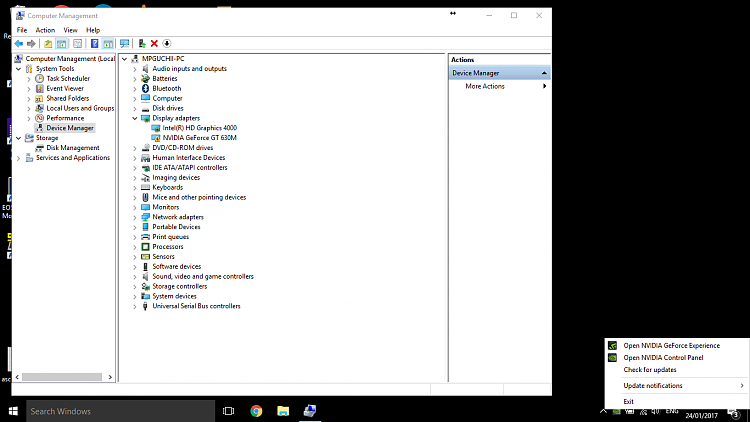Select Event Viewer in left tree

click(65, 89)
